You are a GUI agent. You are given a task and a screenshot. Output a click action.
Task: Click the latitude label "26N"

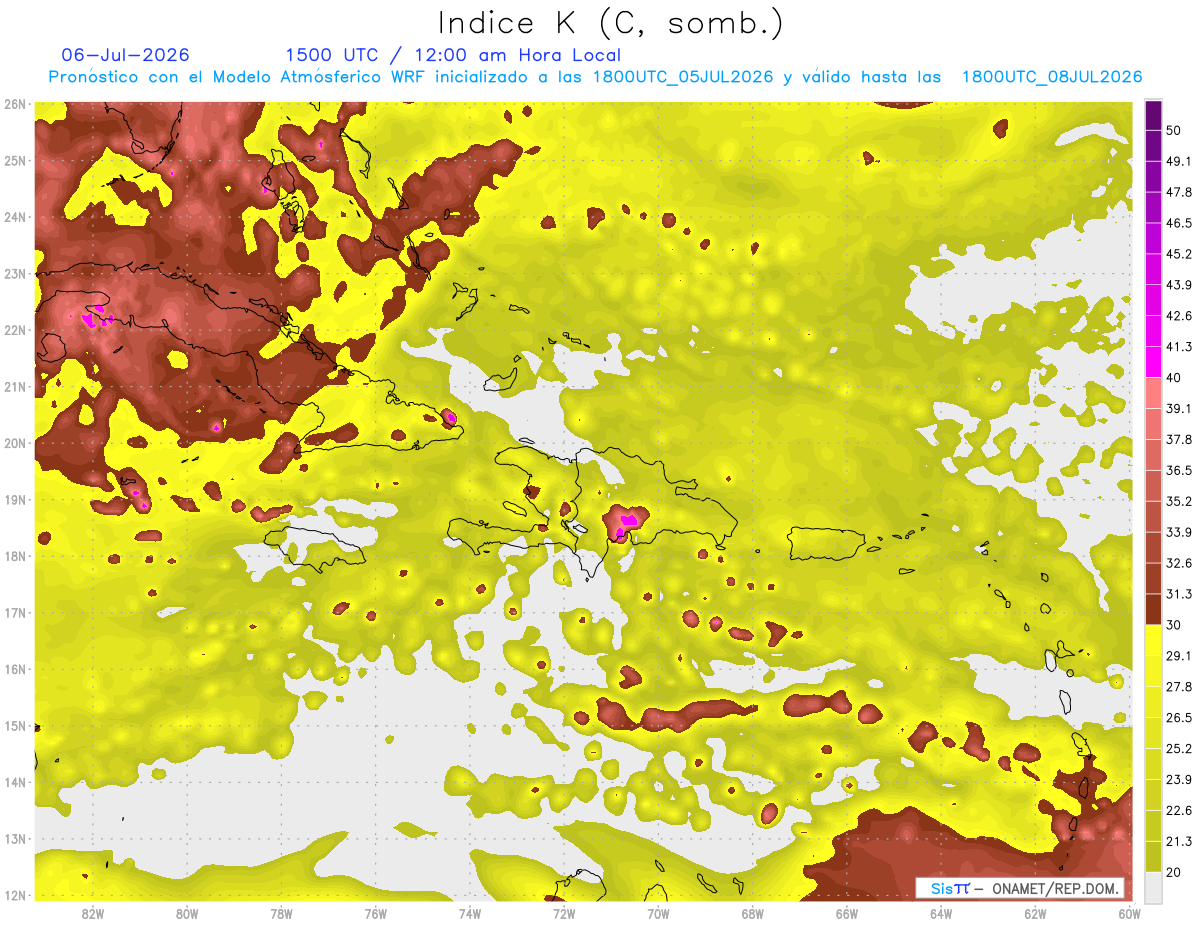(x=15, y=104)
